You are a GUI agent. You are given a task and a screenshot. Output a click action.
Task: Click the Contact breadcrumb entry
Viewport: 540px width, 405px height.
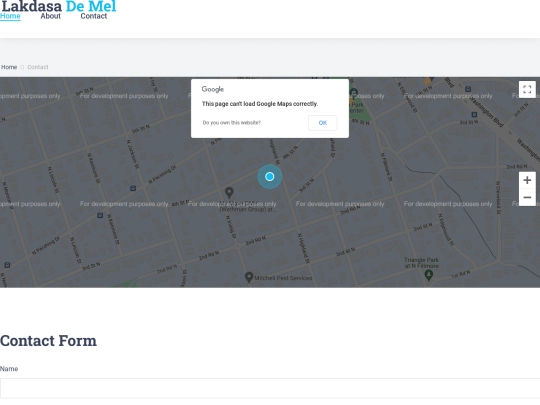pyautogui.click(x=38, y=67)
